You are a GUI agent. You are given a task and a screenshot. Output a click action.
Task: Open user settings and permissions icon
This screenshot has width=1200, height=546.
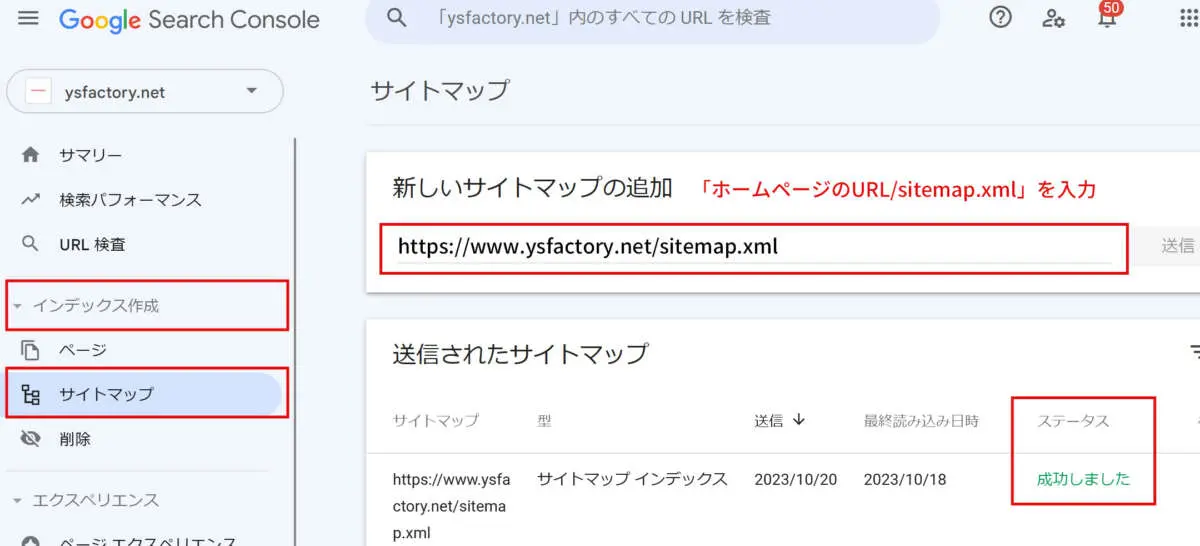(x=1053, y=18)
